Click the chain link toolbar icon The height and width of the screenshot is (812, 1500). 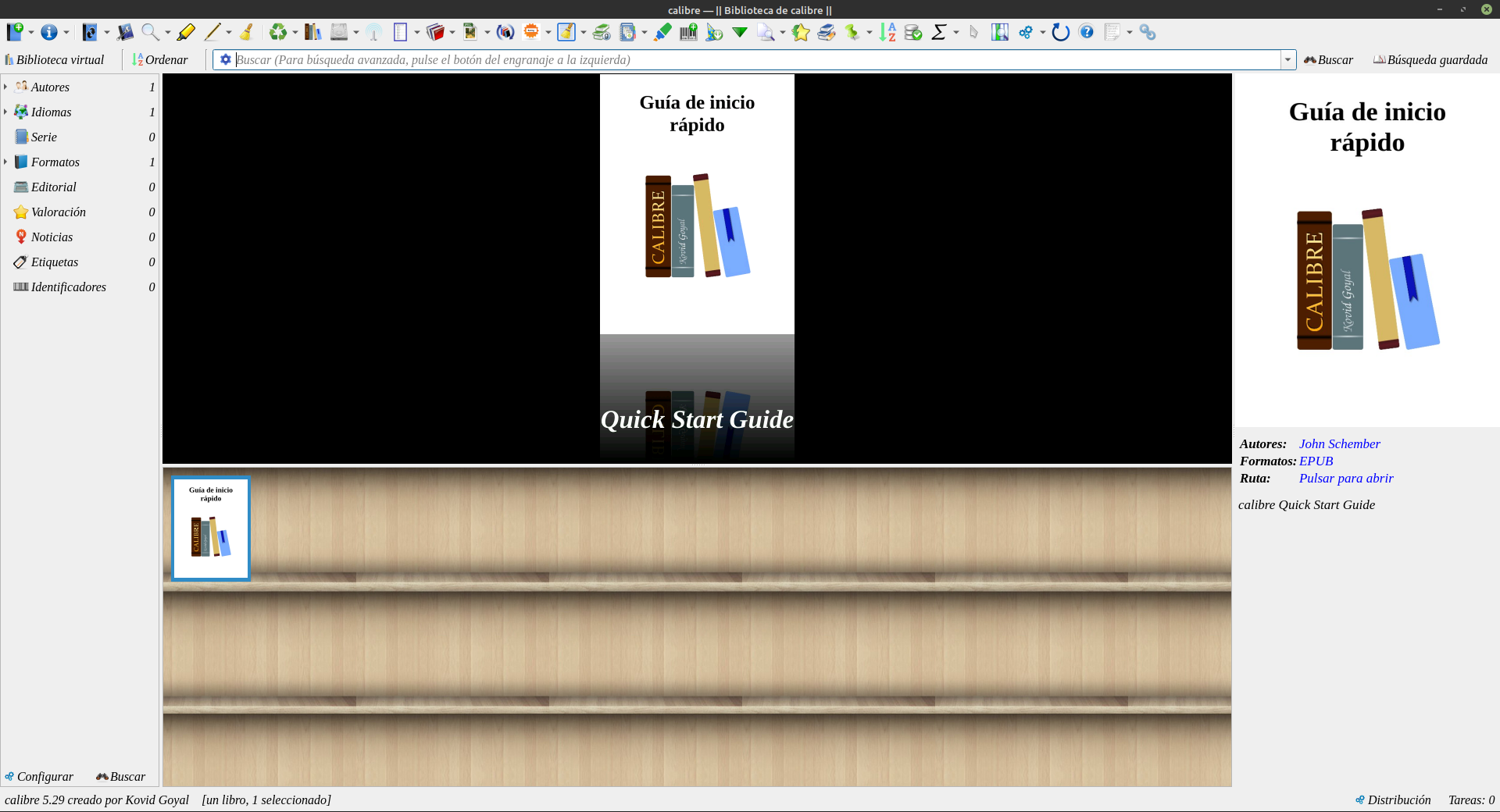pyautogui.click(x=1147, y=32)
